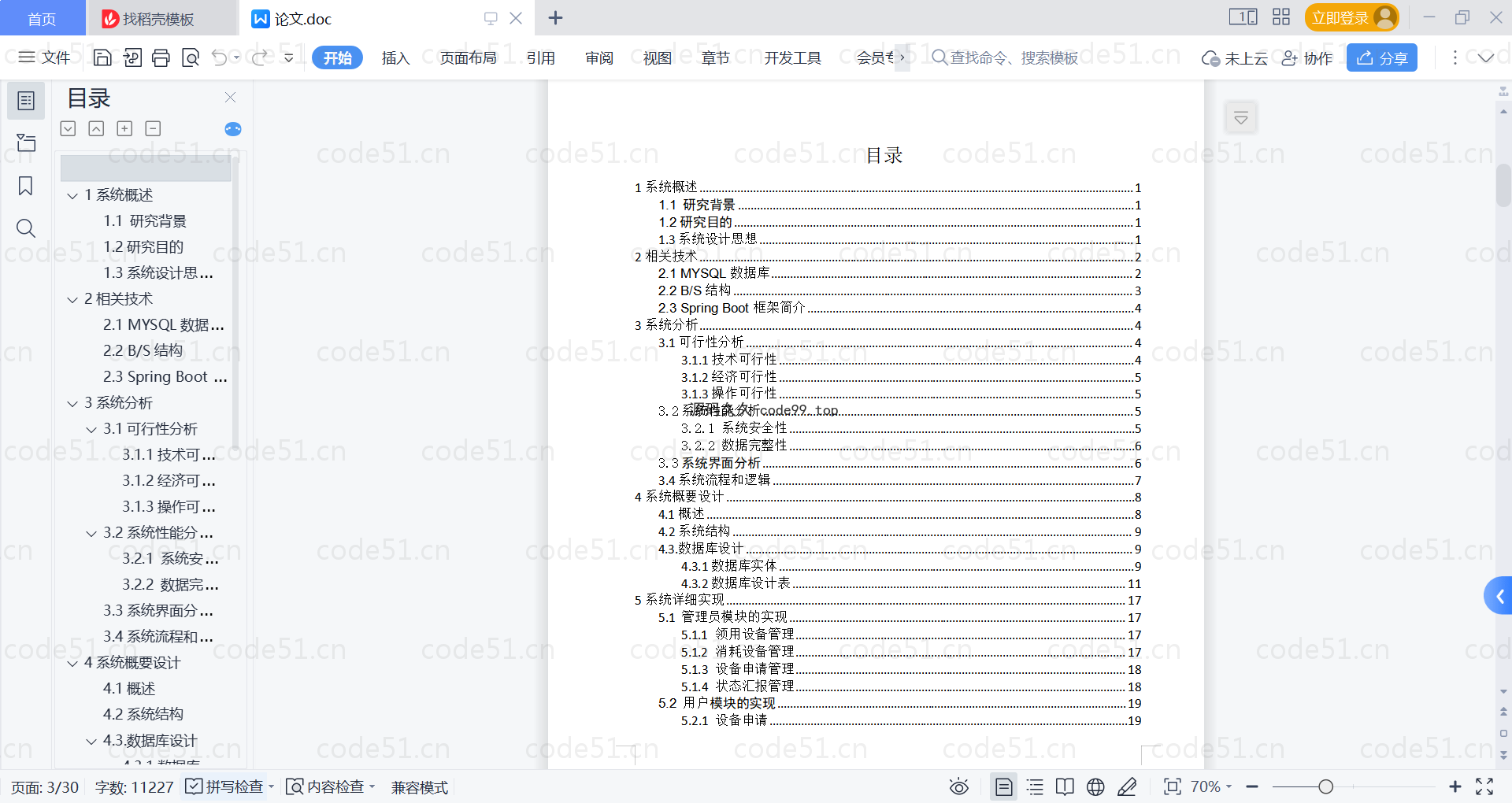
Task: Enter full screen mode icon
Action: click(1484, 786)
